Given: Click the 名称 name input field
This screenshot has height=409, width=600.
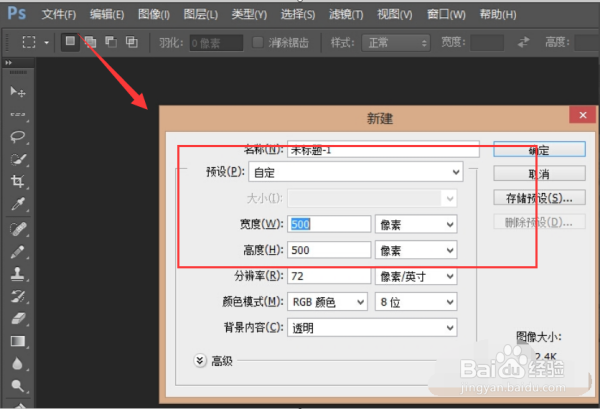Looking at the screenshot, I should [383, 150].
